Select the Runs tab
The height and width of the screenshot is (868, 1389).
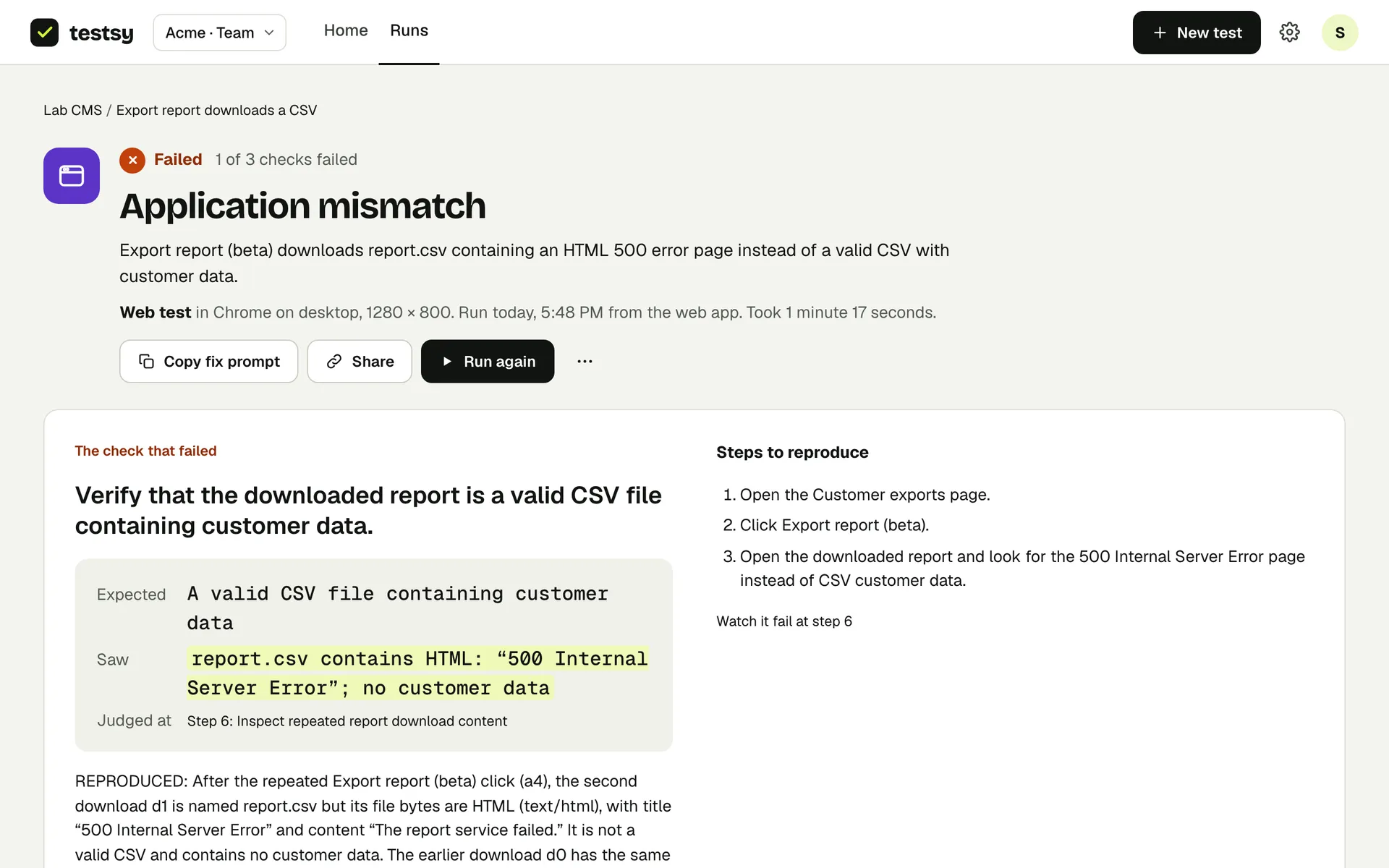pos(409,30)
